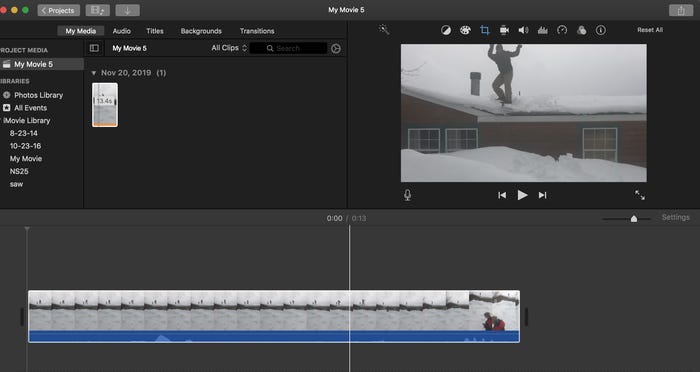Click the right trim handle of timeline clip
Screen dimensions: 700x372
526,317
